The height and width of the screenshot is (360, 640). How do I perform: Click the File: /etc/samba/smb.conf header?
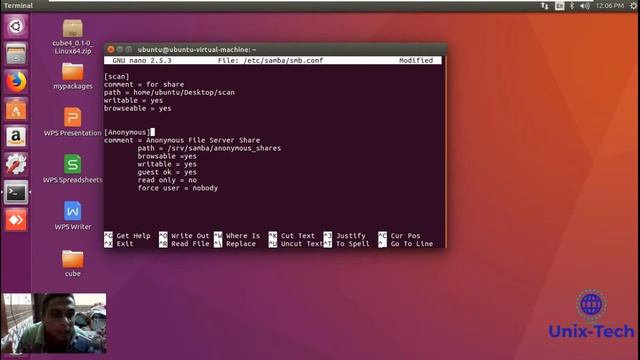click(x=270, y=60)
